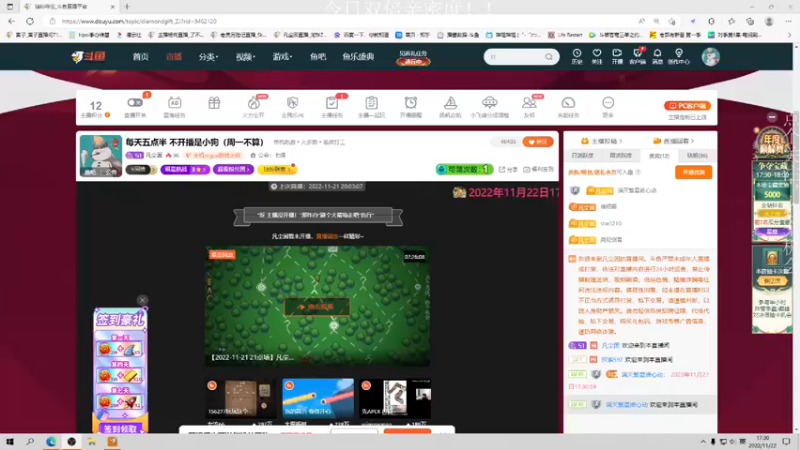Expand the 分类 dropdown in navigation
800x450 pixels.
(x=208, y=57)
